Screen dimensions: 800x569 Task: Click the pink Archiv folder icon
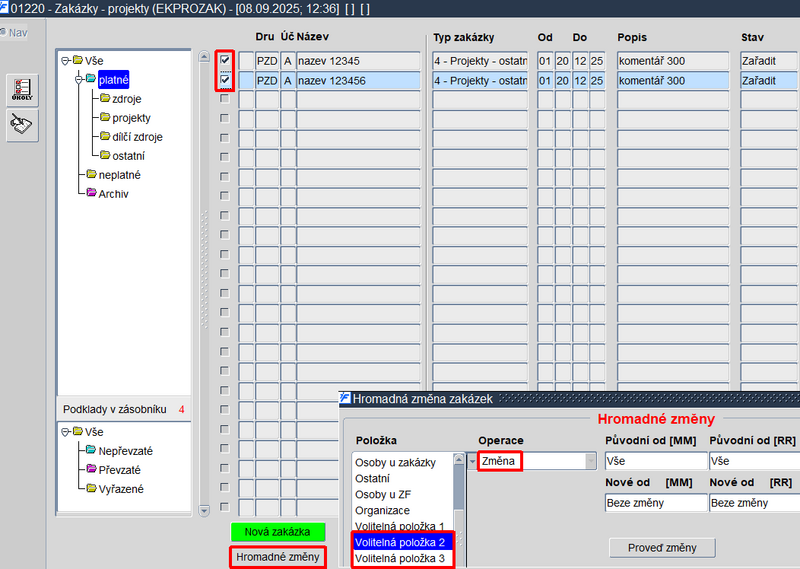pos(91,193)
